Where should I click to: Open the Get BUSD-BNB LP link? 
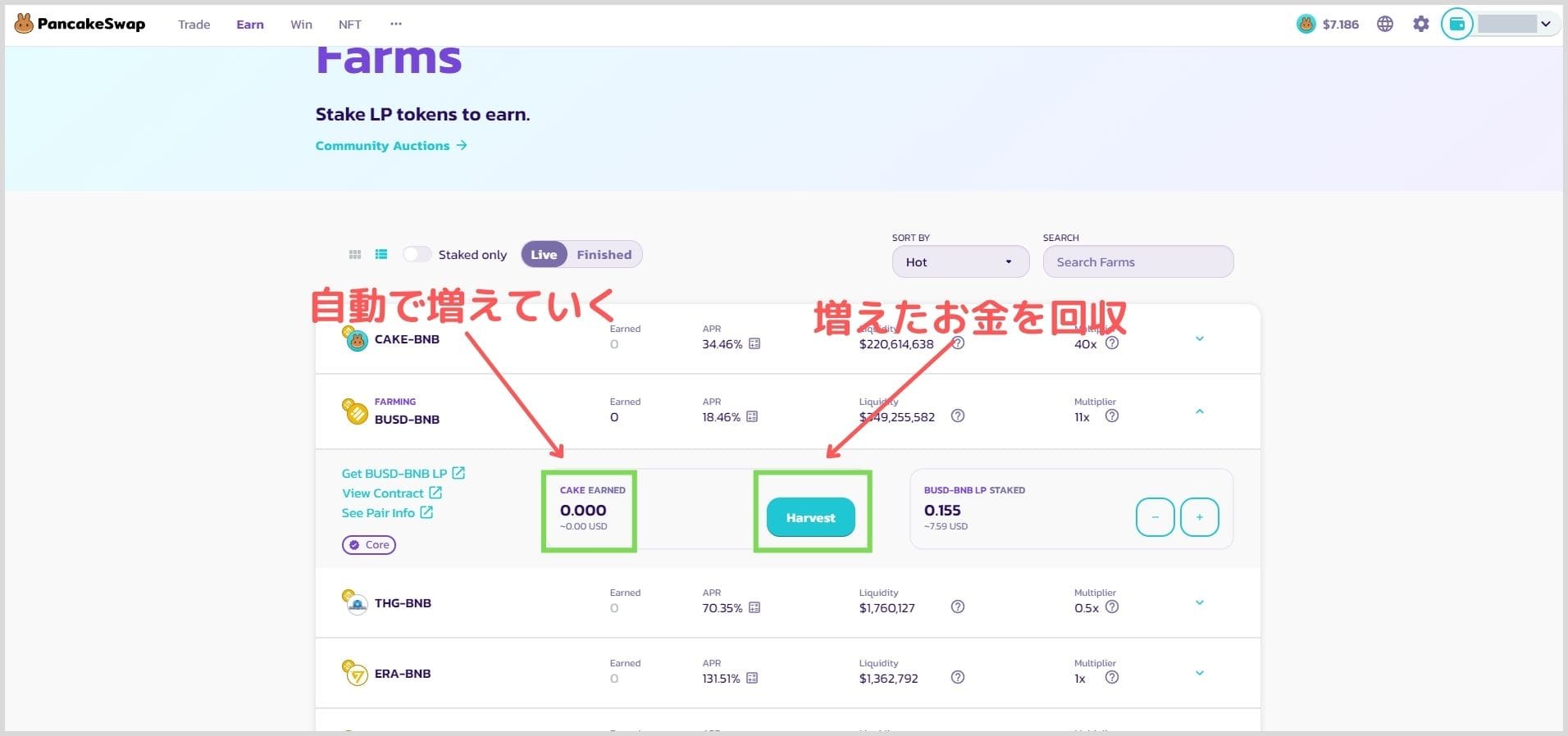coord(403,473)
